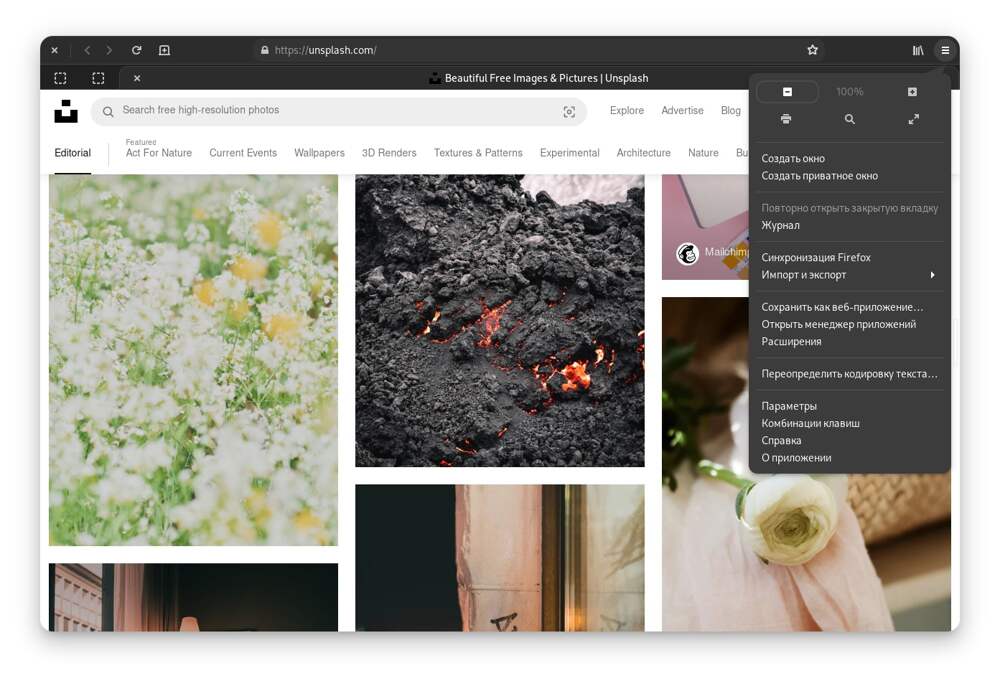The width and height of the screenshot is (1000, 676).
Task: Switch to the Wallpapers category tab
Action: coord(319,153)
